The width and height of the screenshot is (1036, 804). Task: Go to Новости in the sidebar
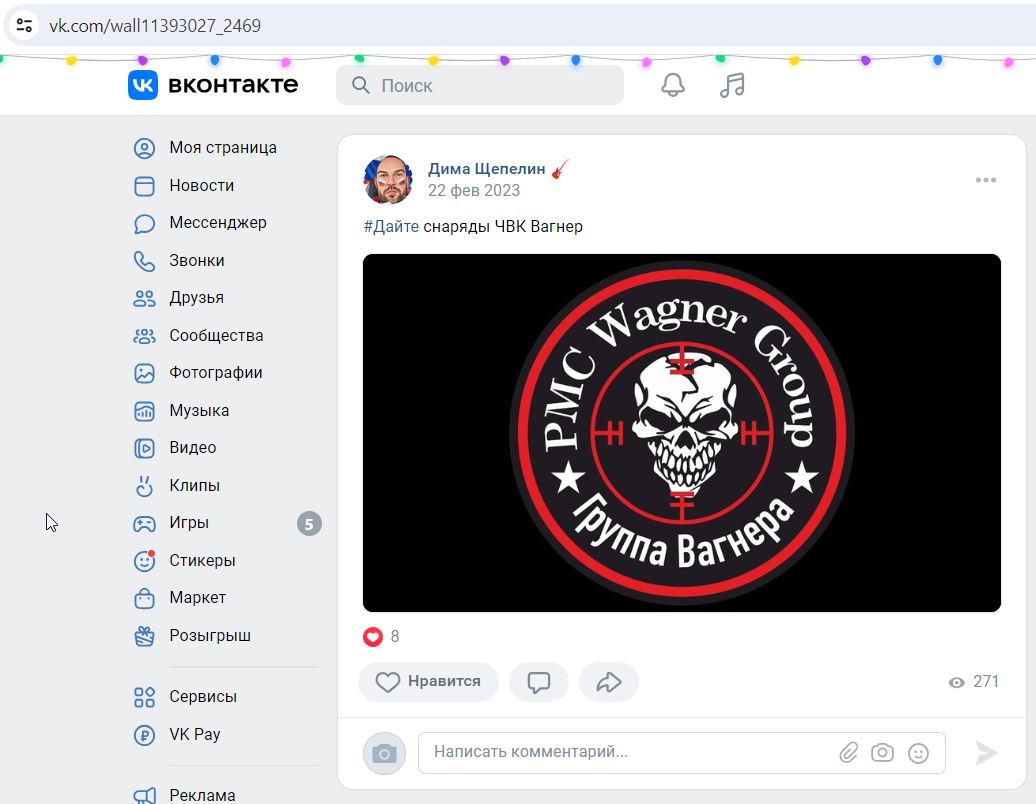point(202,186)
